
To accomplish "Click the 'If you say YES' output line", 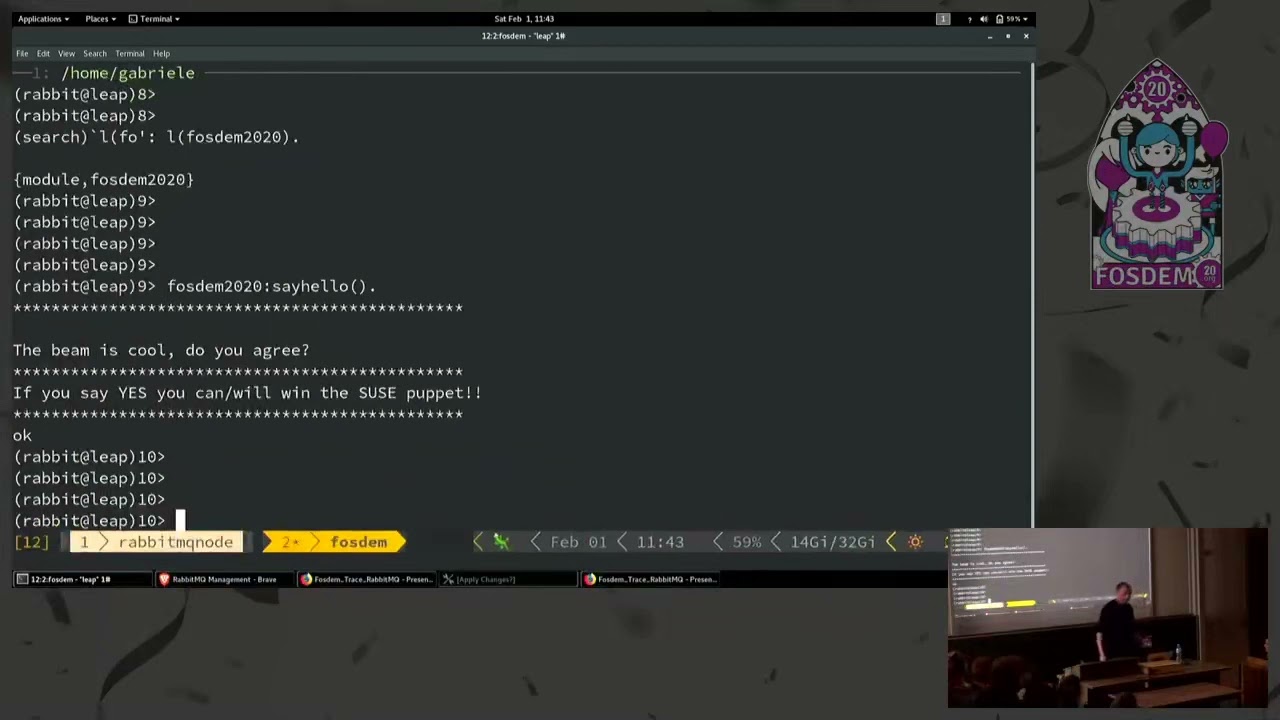I will [x=247, y=393].
